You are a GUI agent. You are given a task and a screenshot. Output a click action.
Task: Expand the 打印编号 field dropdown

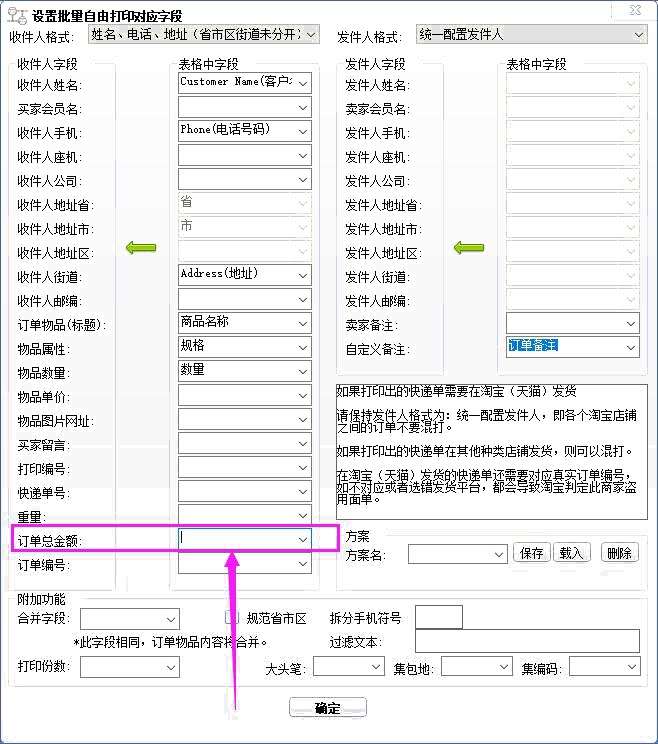[245, 467]
